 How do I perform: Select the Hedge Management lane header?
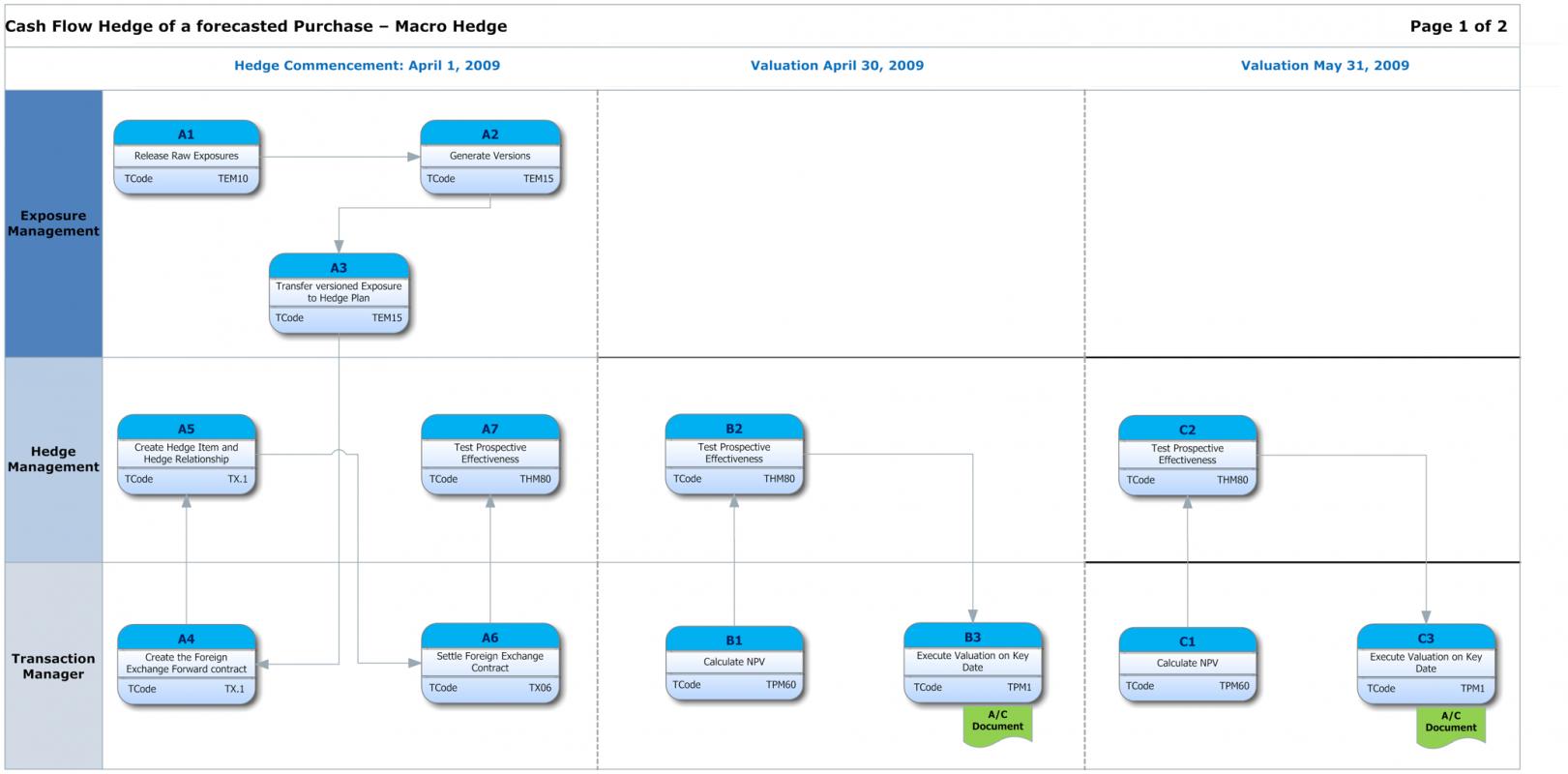click(x=53, y=460)
